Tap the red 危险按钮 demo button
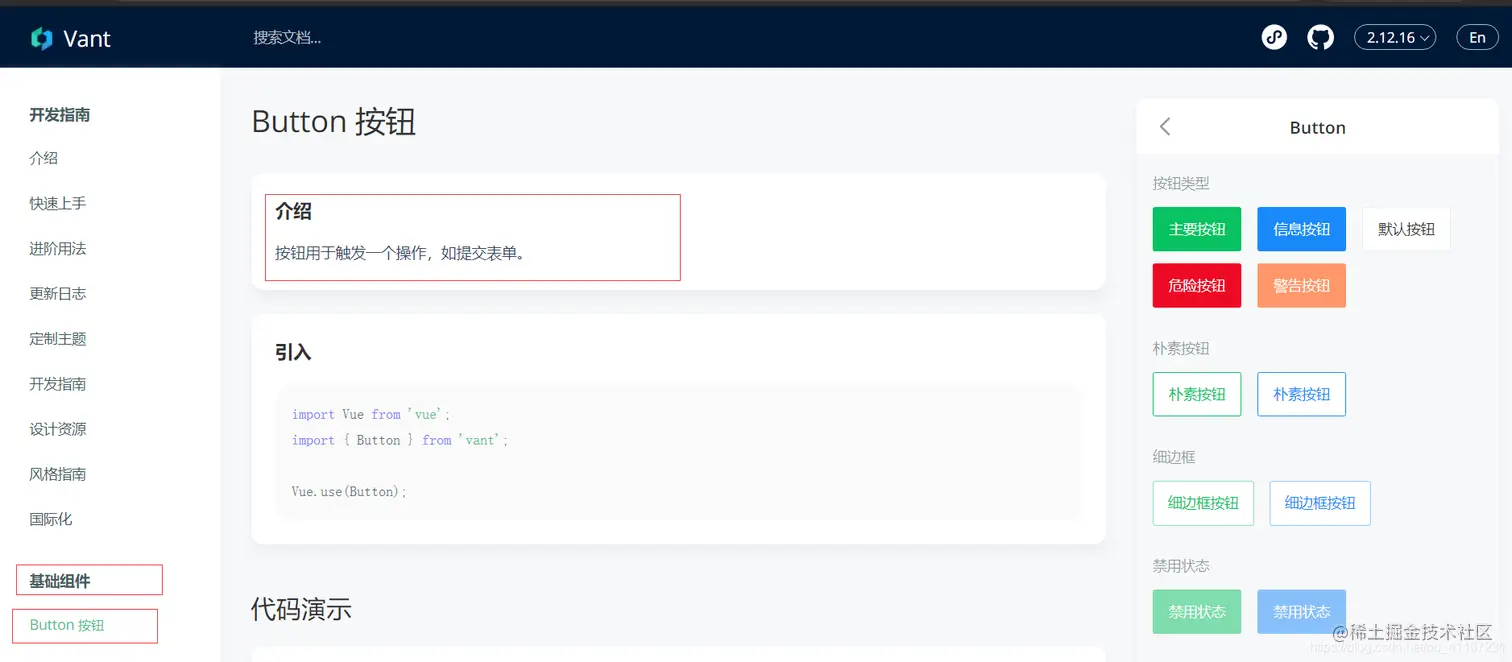 [x=1197, y=285]
